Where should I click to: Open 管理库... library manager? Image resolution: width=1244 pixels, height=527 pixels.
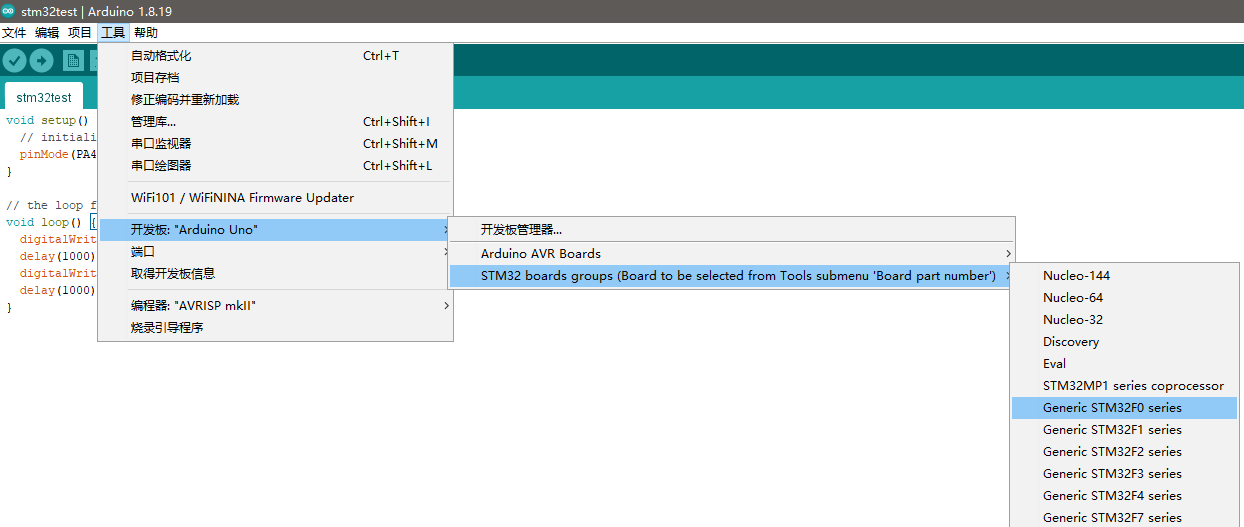point(275,122)
